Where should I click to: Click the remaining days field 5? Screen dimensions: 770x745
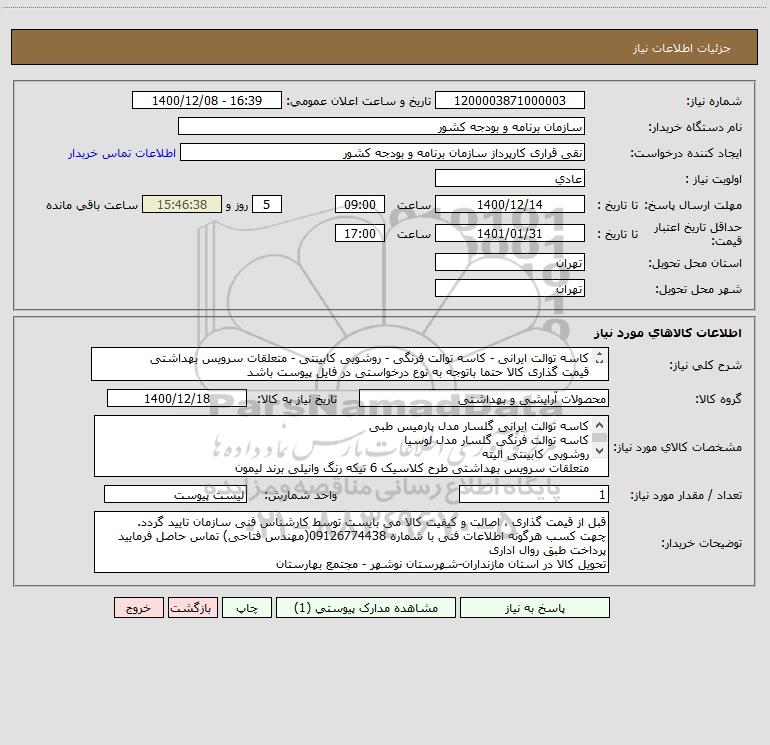(267, 204)
